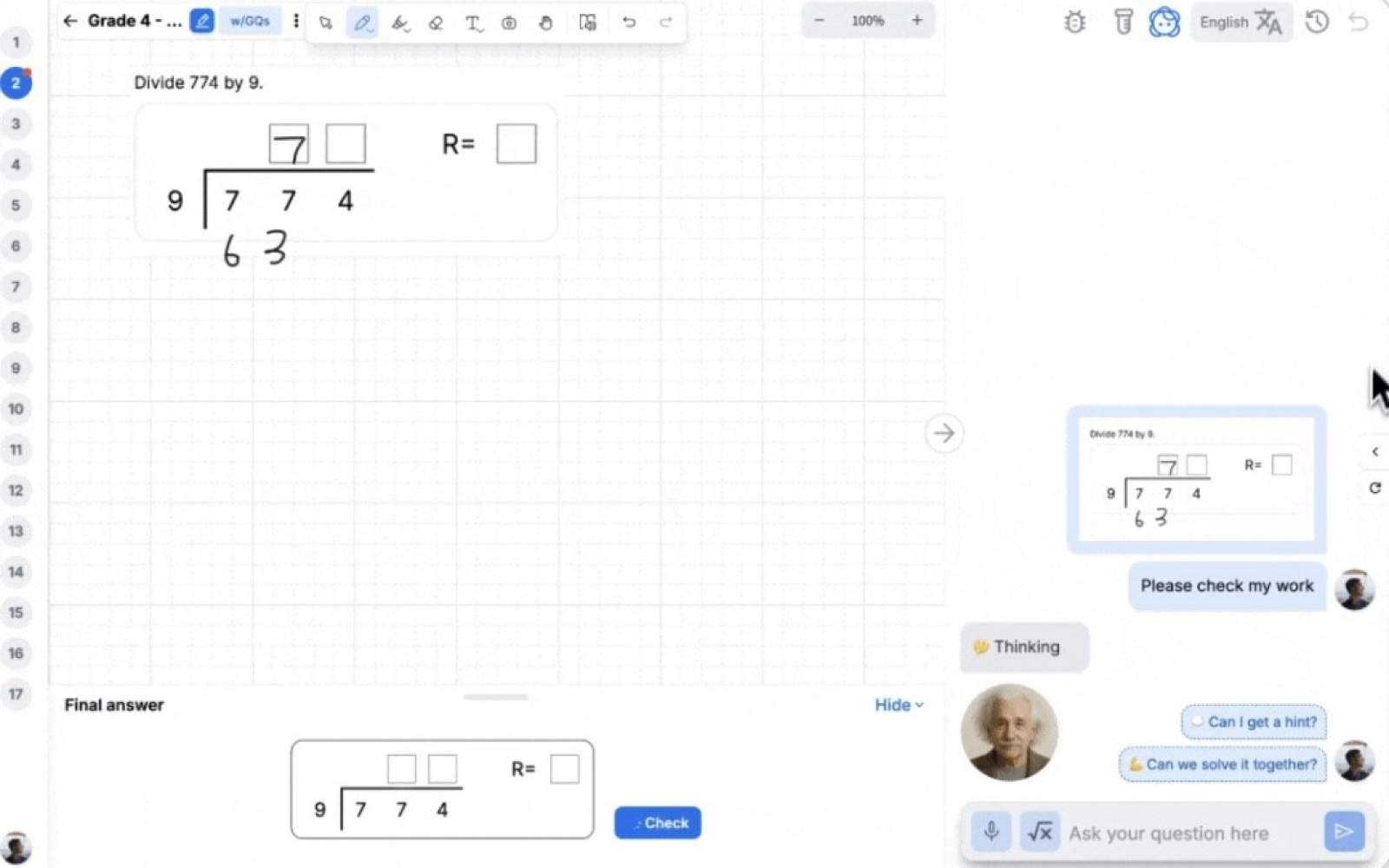This screenshot has height=868, width=1389.
Task: Zoom in with the plus button
Action: pos(917,20)
